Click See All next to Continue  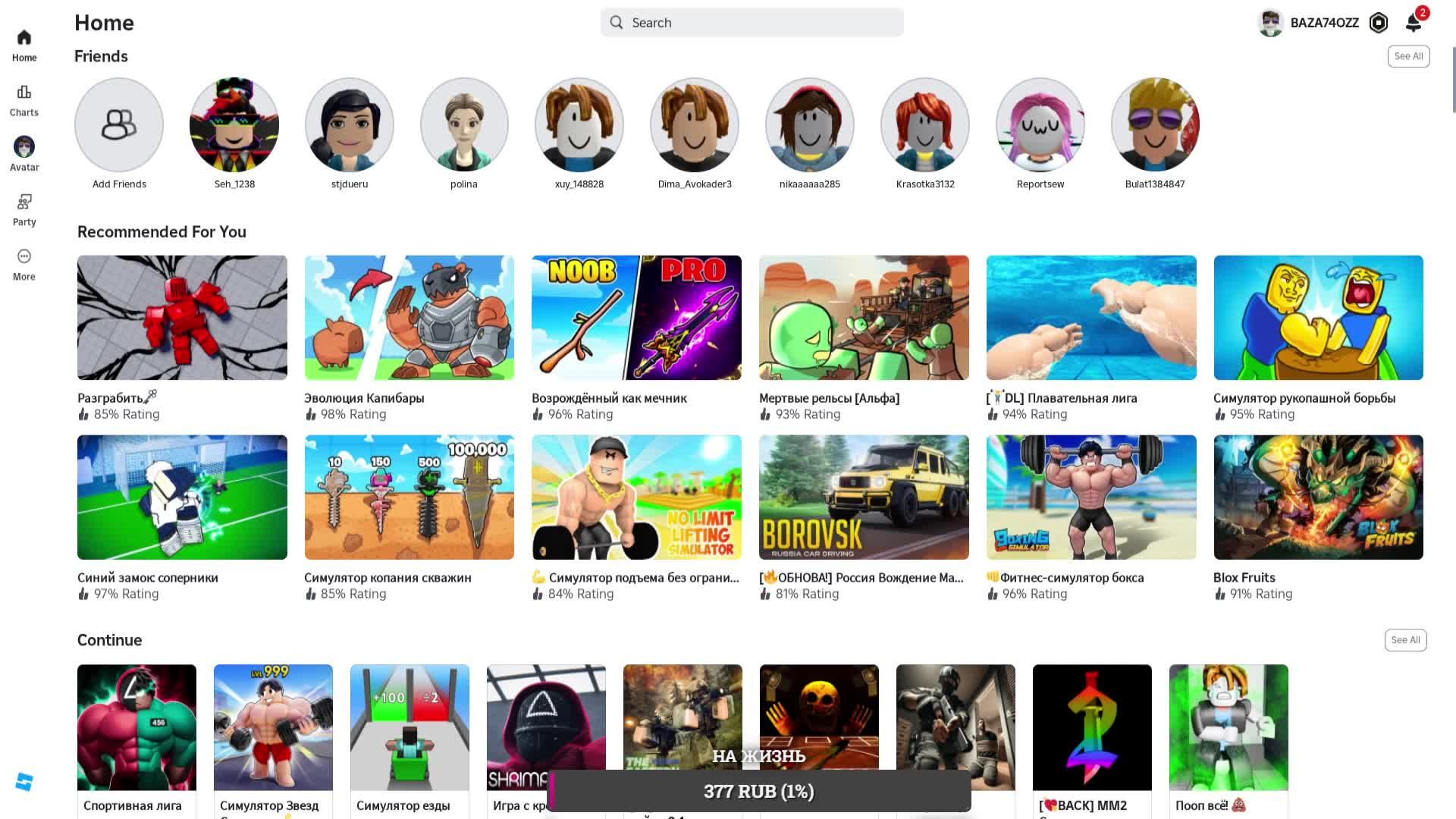1405,640
